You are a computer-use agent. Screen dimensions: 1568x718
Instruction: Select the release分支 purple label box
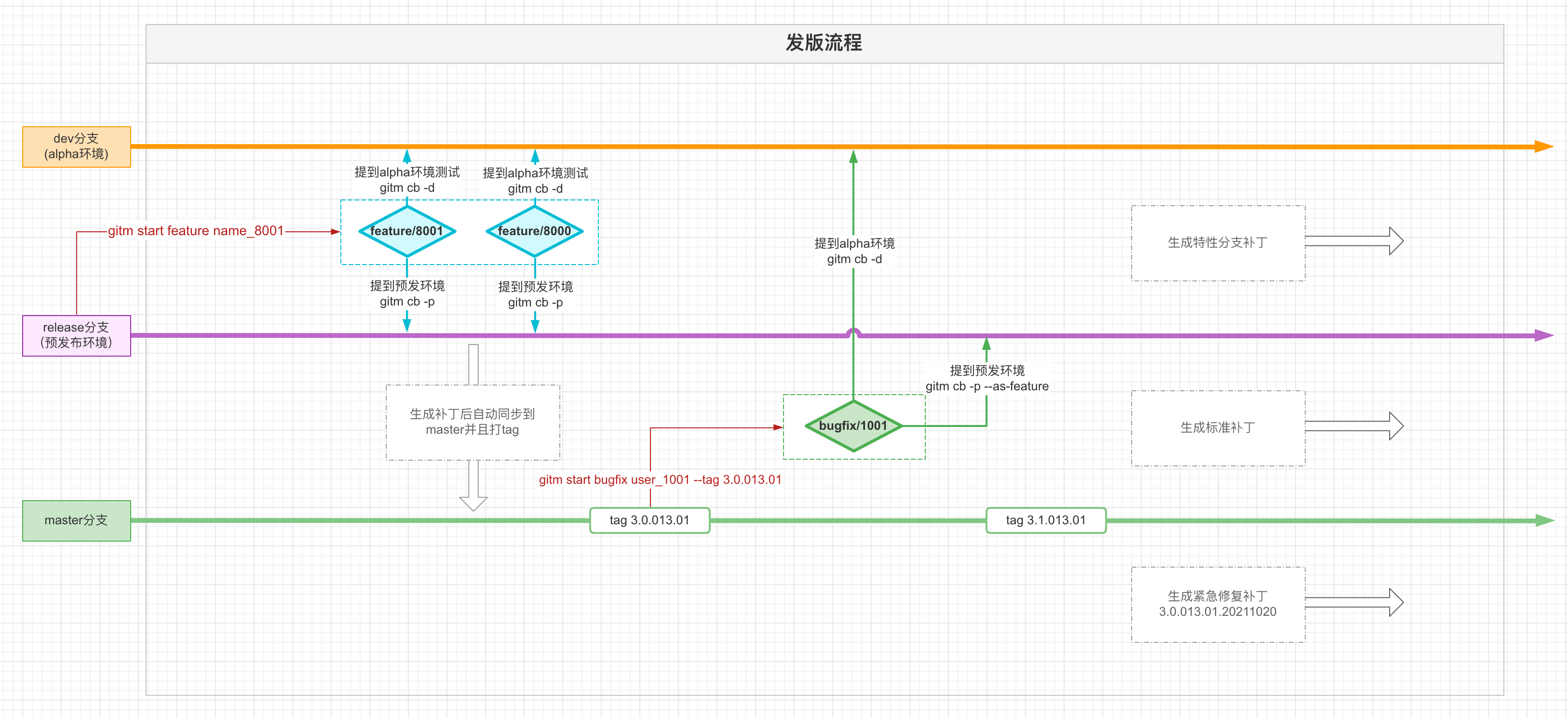(76, 335)
